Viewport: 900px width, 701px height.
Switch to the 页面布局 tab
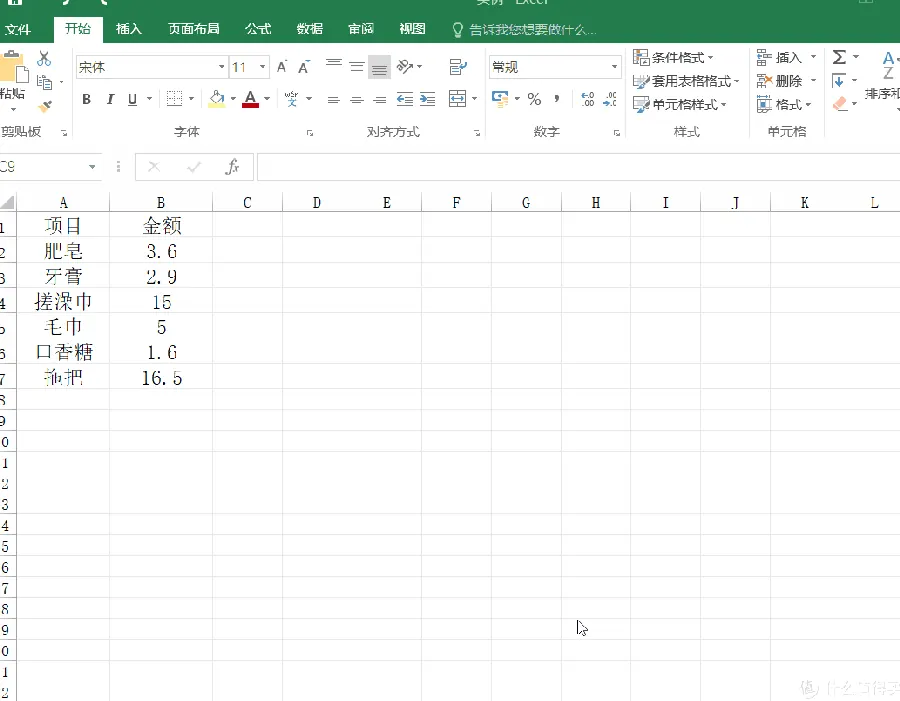click(x=194, y=29)
